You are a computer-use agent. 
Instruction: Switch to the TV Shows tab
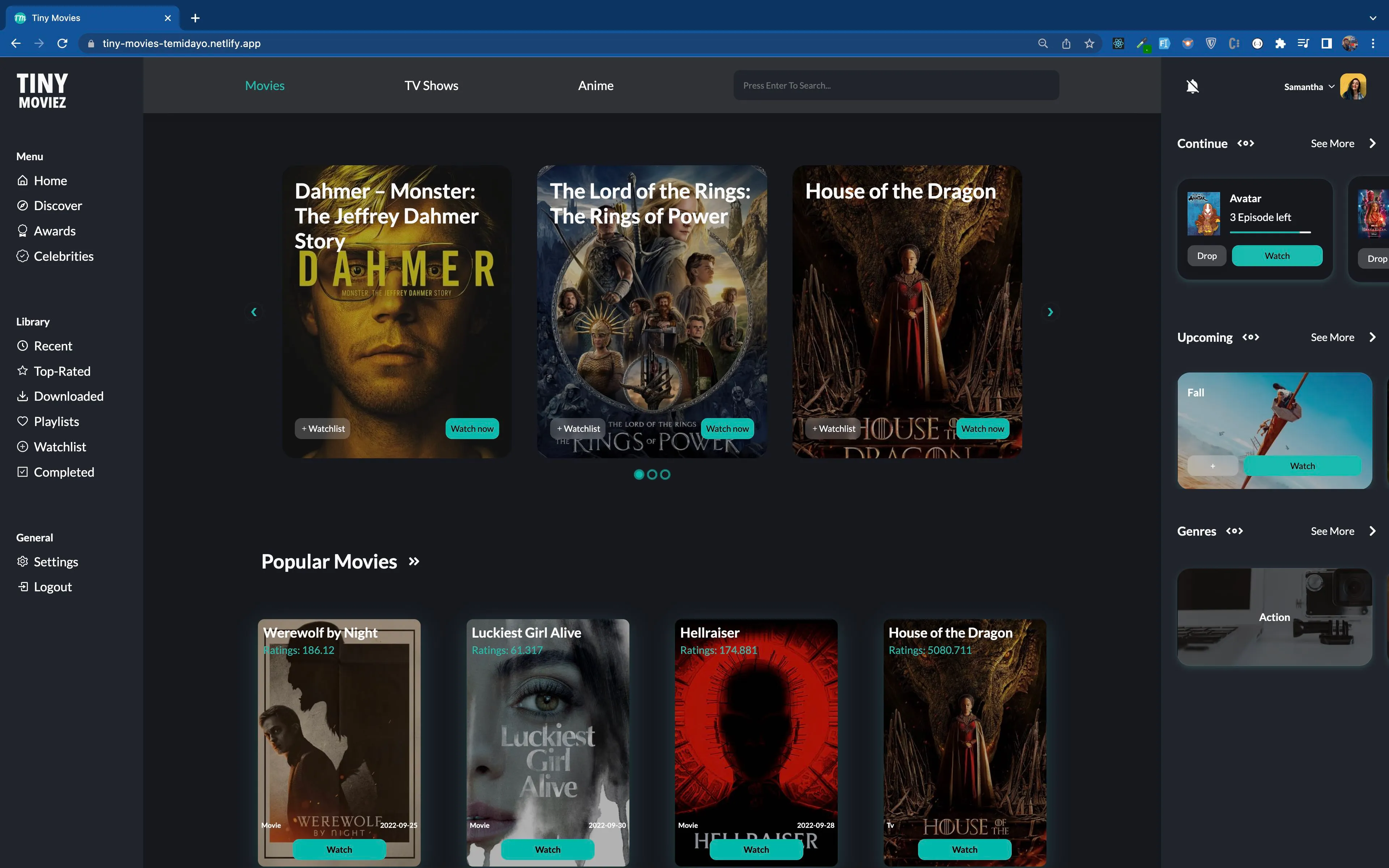click(431, 86)
